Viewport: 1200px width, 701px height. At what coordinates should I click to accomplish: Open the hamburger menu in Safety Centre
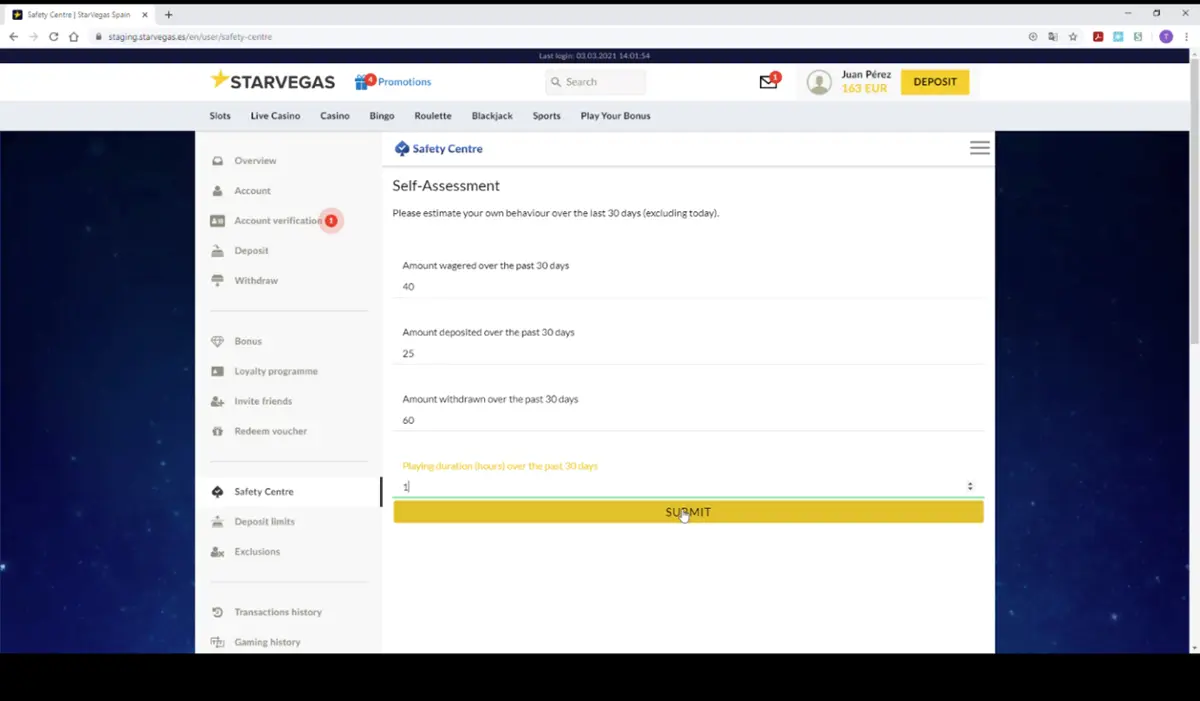[980, 148]
